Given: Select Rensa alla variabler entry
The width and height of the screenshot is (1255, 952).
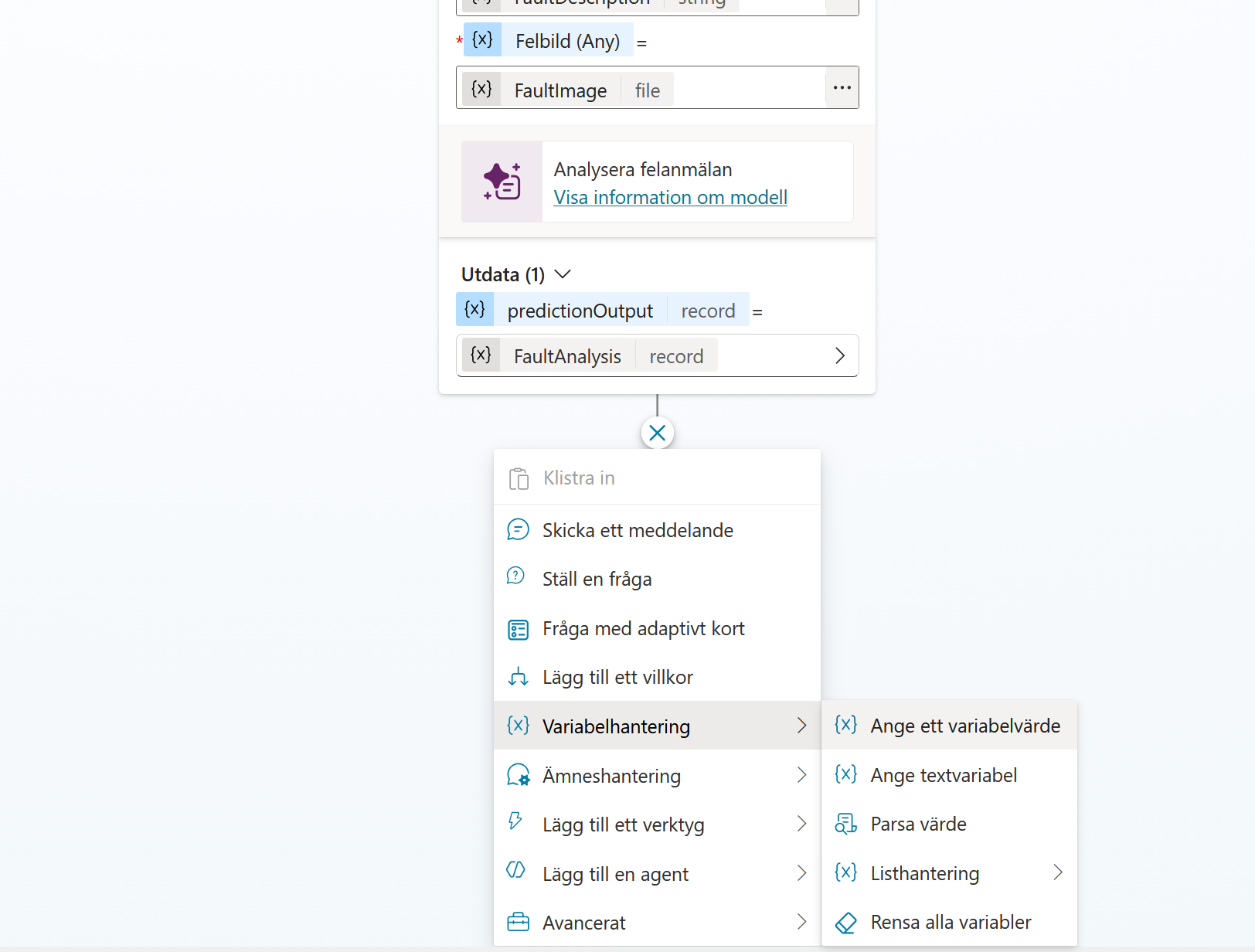Looking at the screenshot, I should click(949, 922).
